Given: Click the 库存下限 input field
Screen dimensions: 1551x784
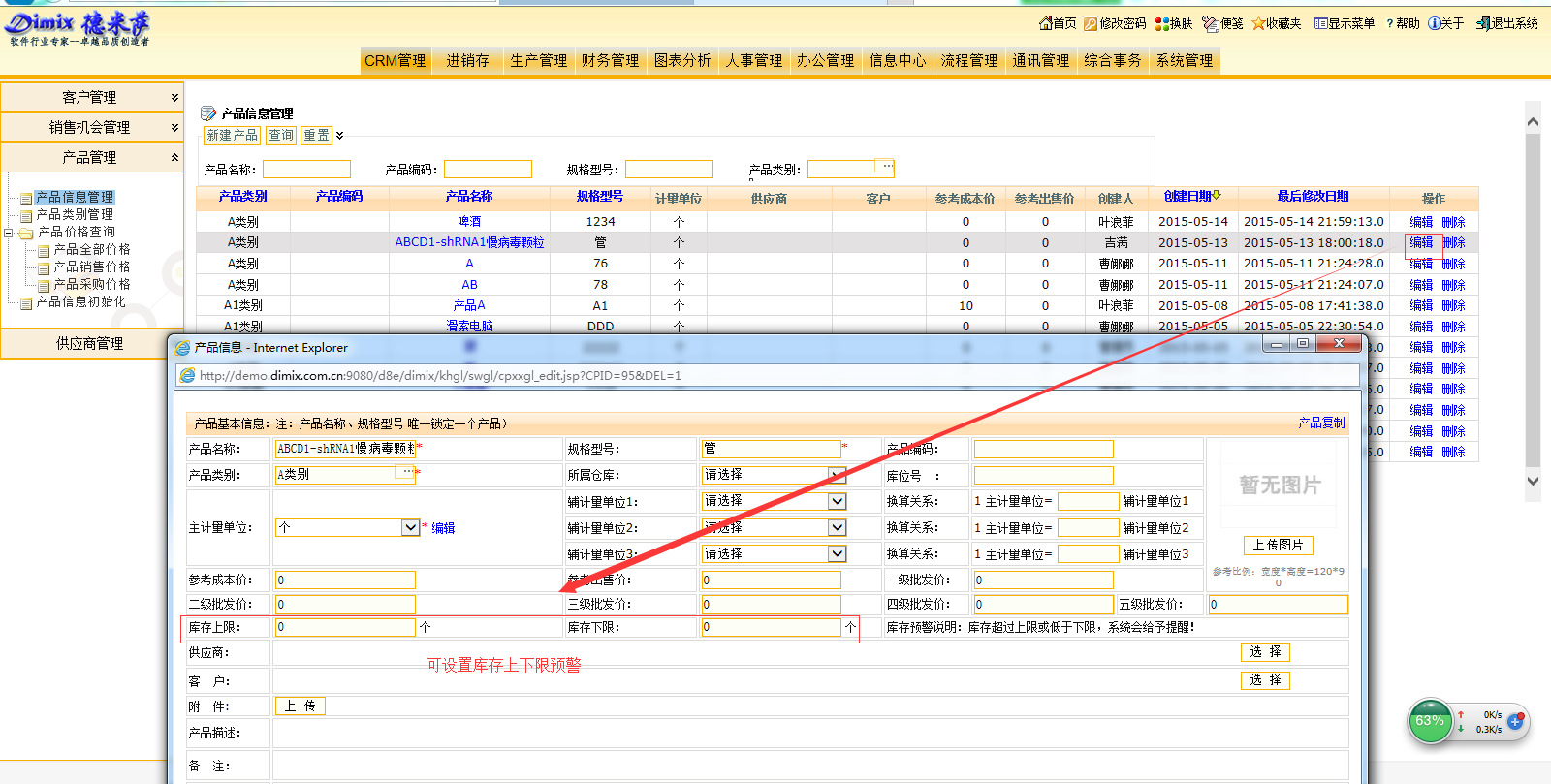Looking at the screenshot, I should pyautogui.click(x=771, y=627).
